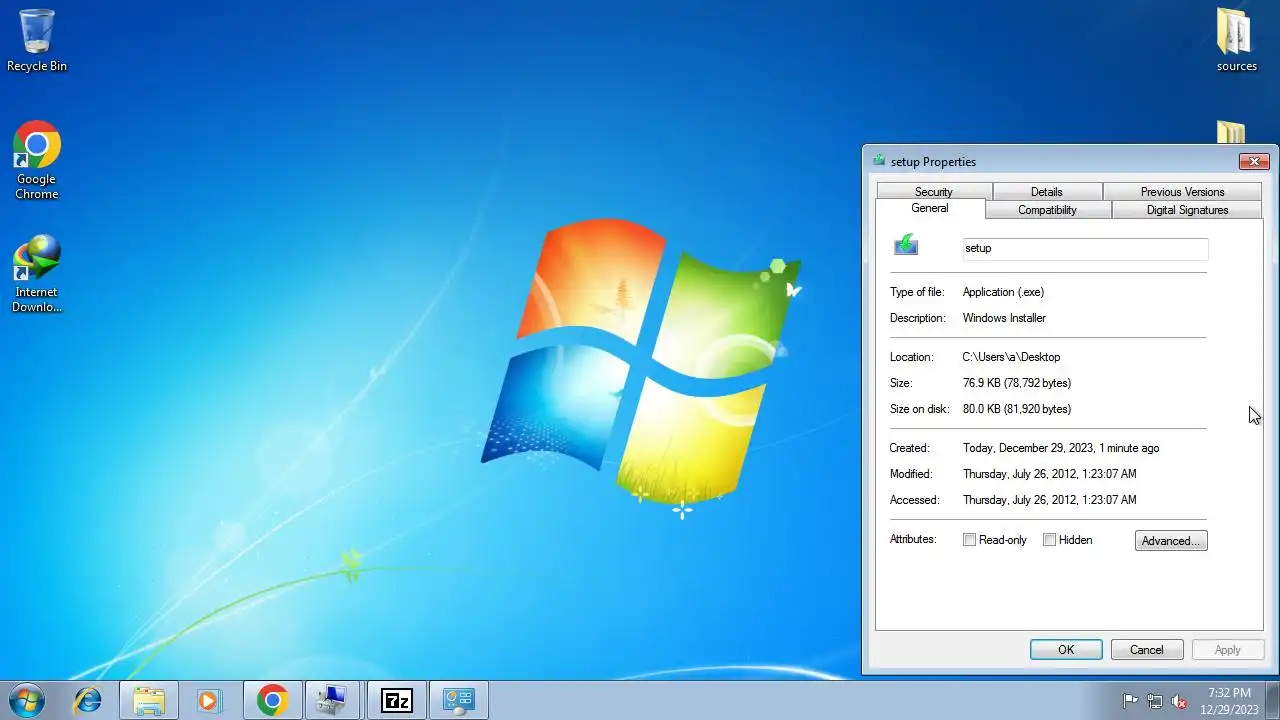Click the Modified date value

coord(1049,474)
